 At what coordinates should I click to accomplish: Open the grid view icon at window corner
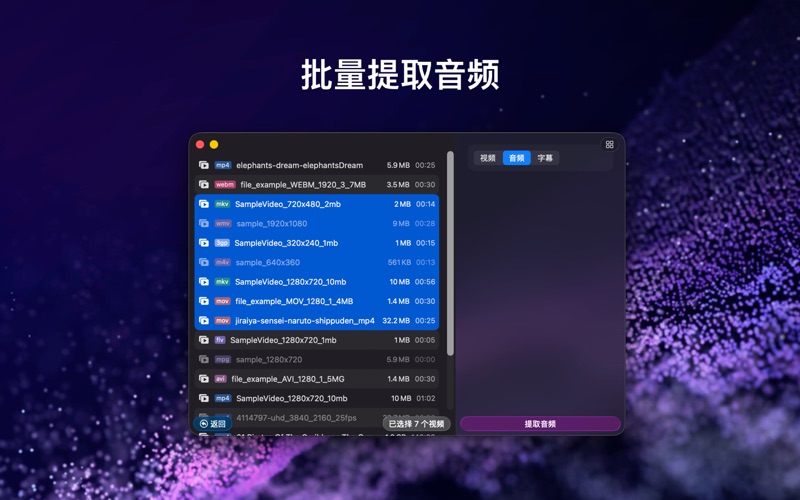pyautogui.click(x=609, y=144)
